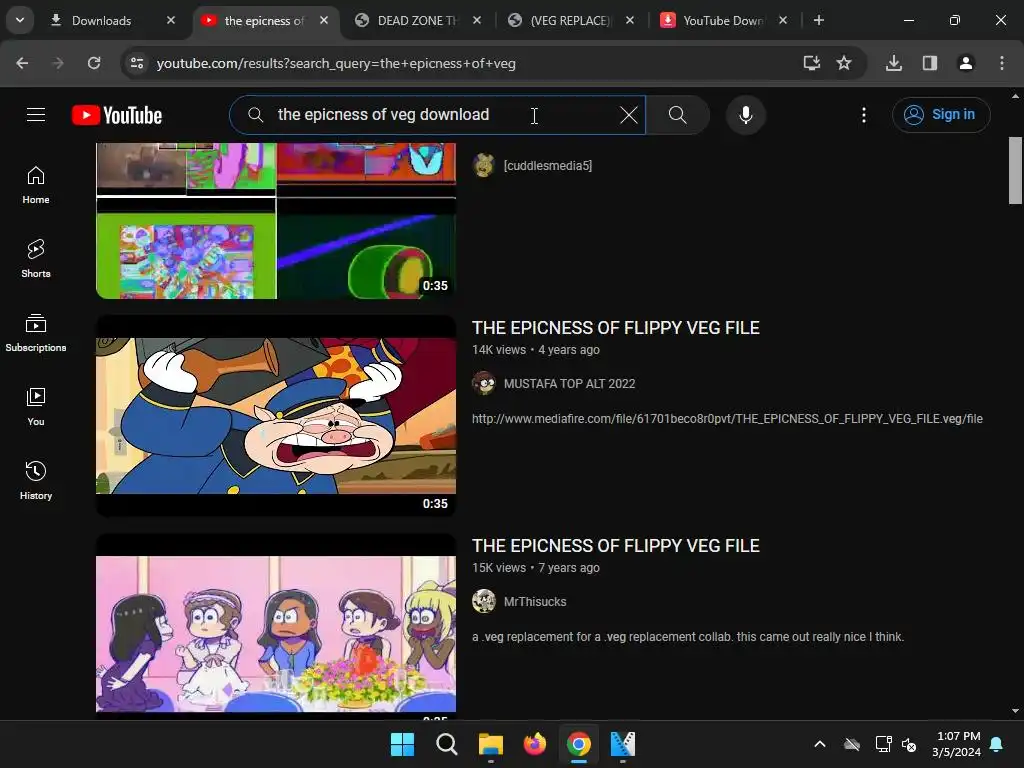Open the You section in sidebar
The width and height of the screenshot is (1024, 768).
tap(36, 406)
